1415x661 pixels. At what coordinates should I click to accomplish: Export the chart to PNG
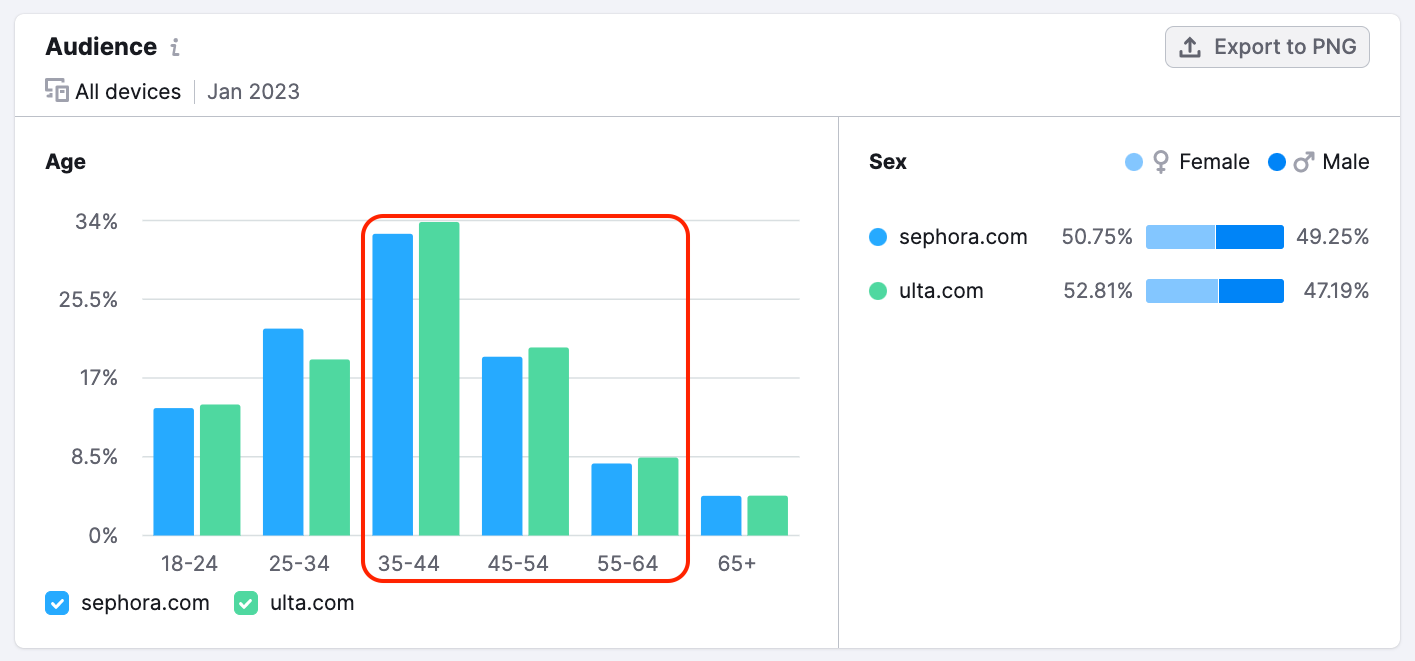pos(1267,47)
